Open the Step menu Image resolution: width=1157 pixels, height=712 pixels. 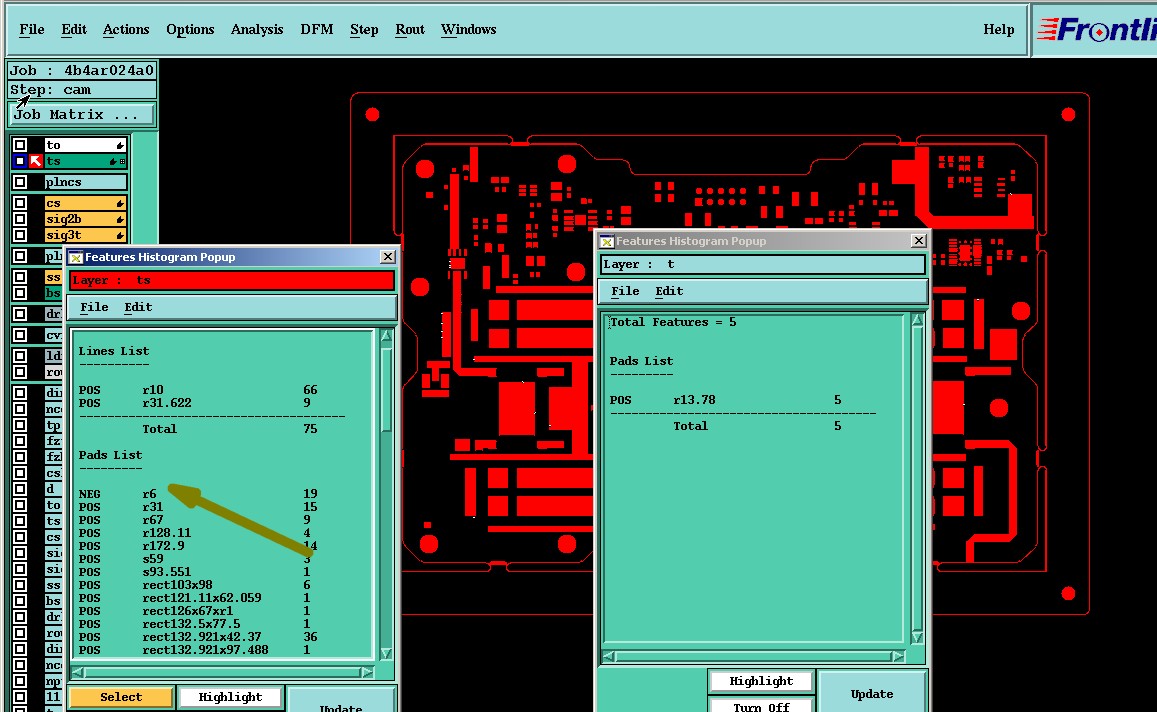click(364, 30)
